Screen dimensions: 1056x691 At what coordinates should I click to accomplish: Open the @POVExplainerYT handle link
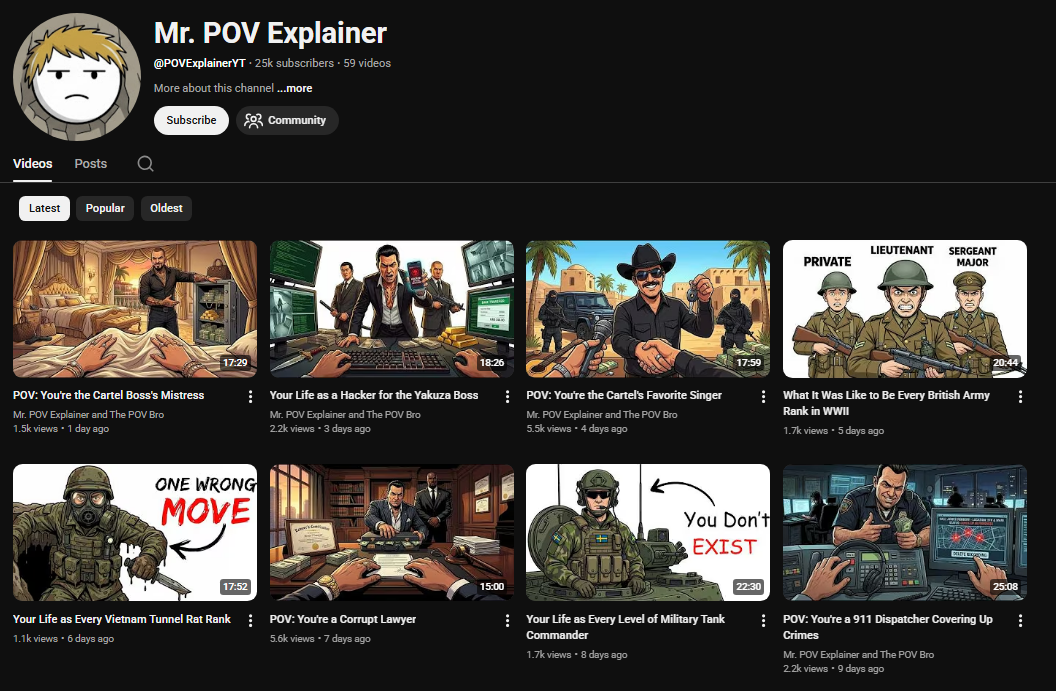[x=200, y=63]
